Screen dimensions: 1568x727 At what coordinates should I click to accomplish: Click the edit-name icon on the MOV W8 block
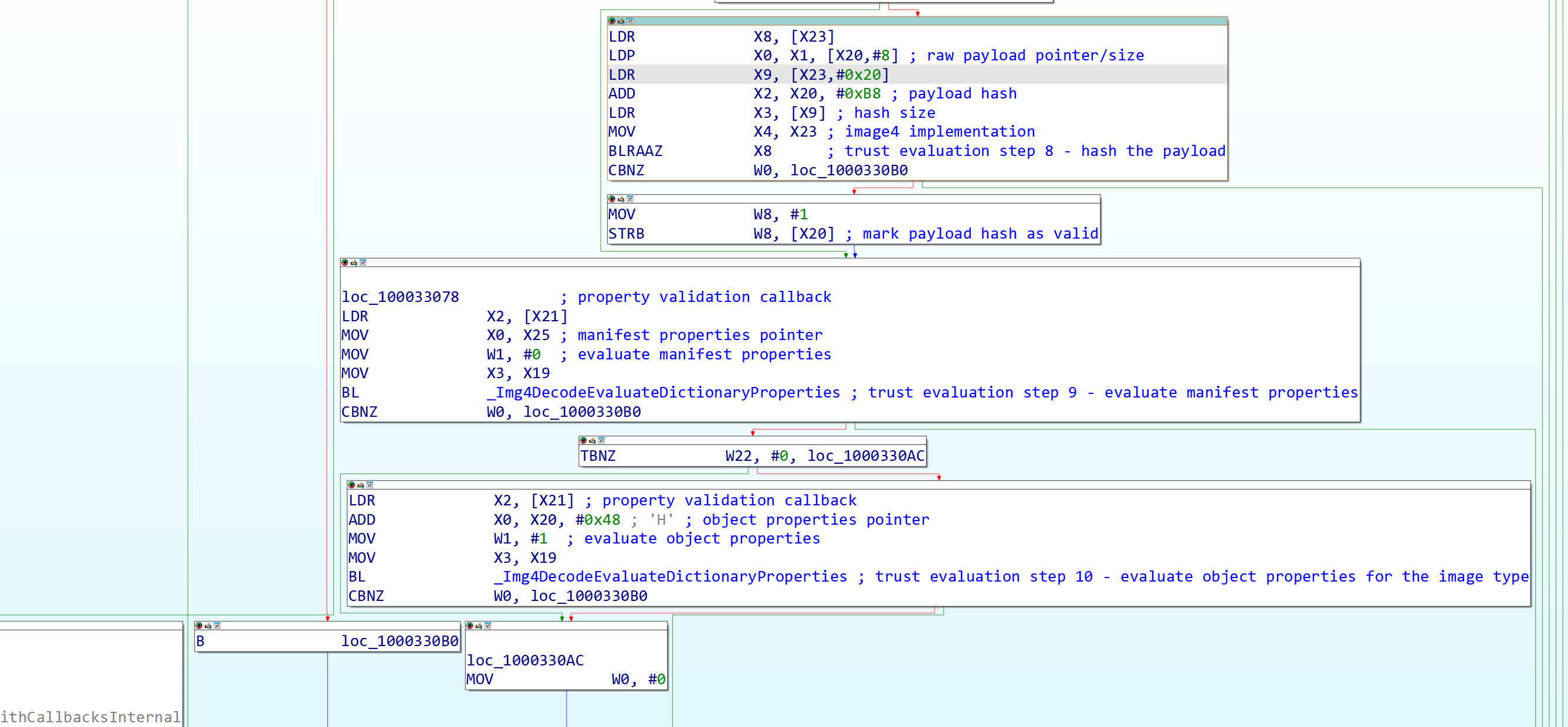click(621, 199)
